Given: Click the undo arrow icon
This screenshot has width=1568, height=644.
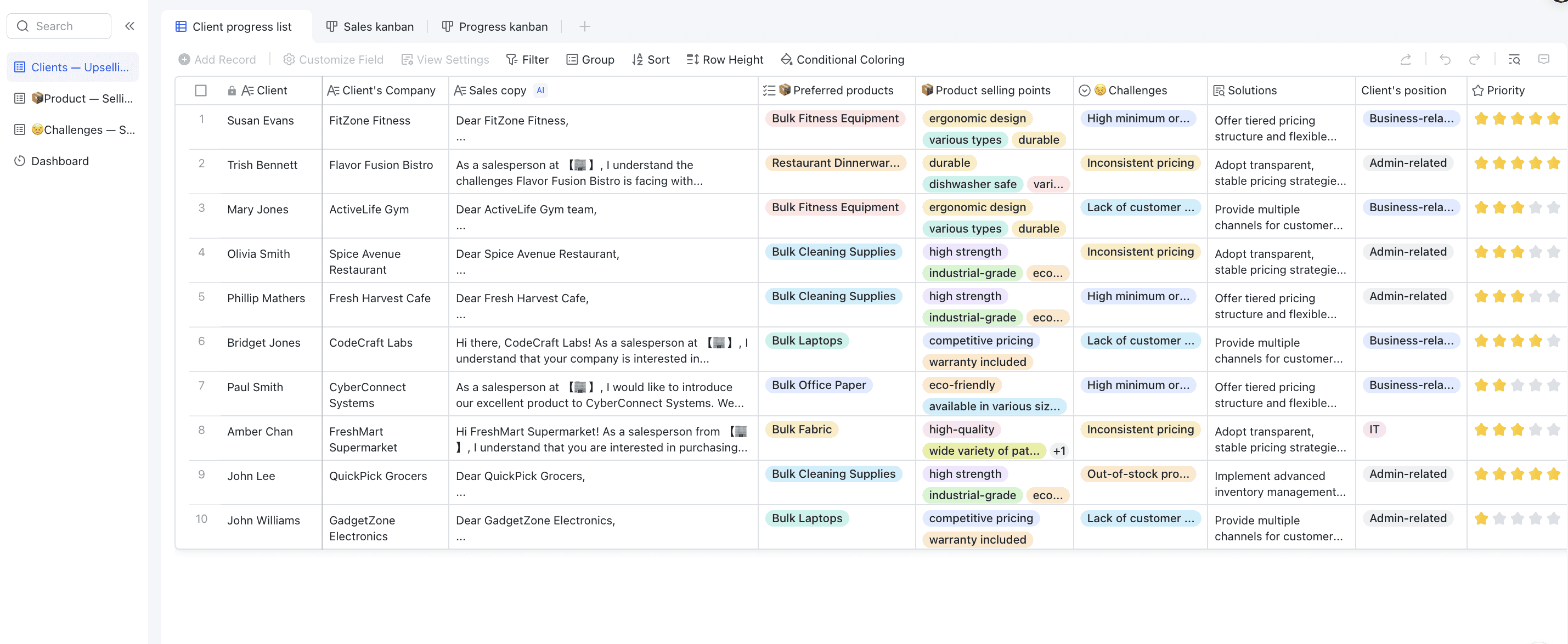Looking at the screenshot, I should tap(1445, 60).
